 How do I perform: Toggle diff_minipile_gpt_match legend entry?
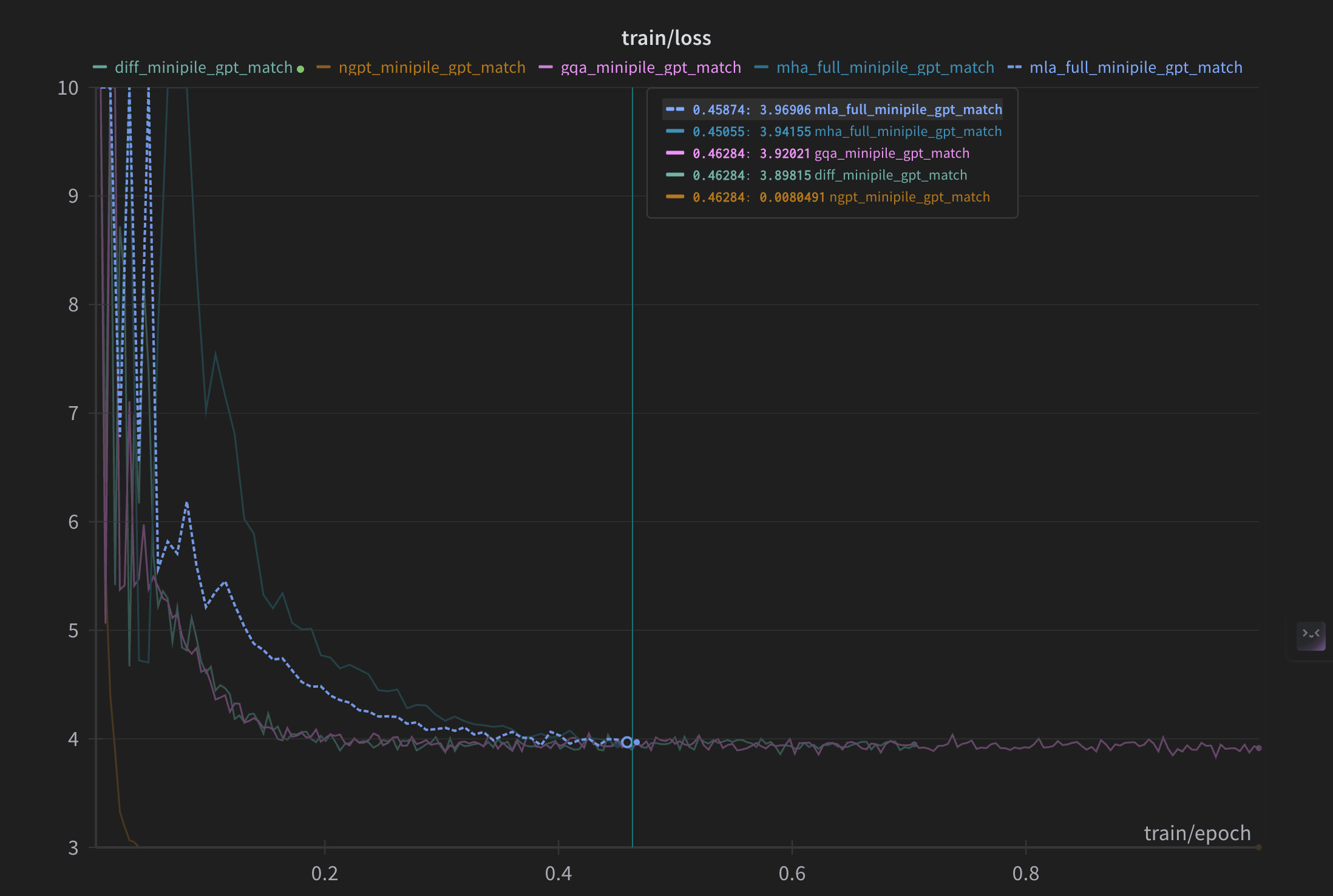(x=204, y=67)
